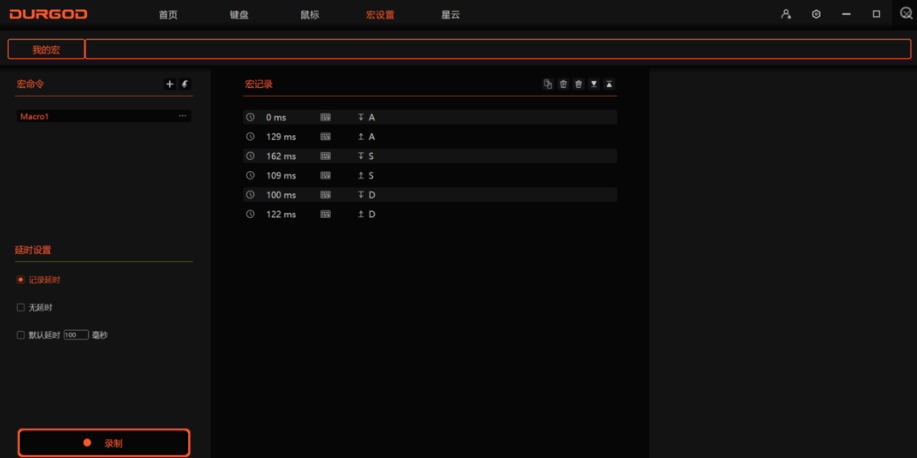Screen dimensions: 917x458
Task: Click the clock icon in the 109 ms row
Action: pos(250,175)
